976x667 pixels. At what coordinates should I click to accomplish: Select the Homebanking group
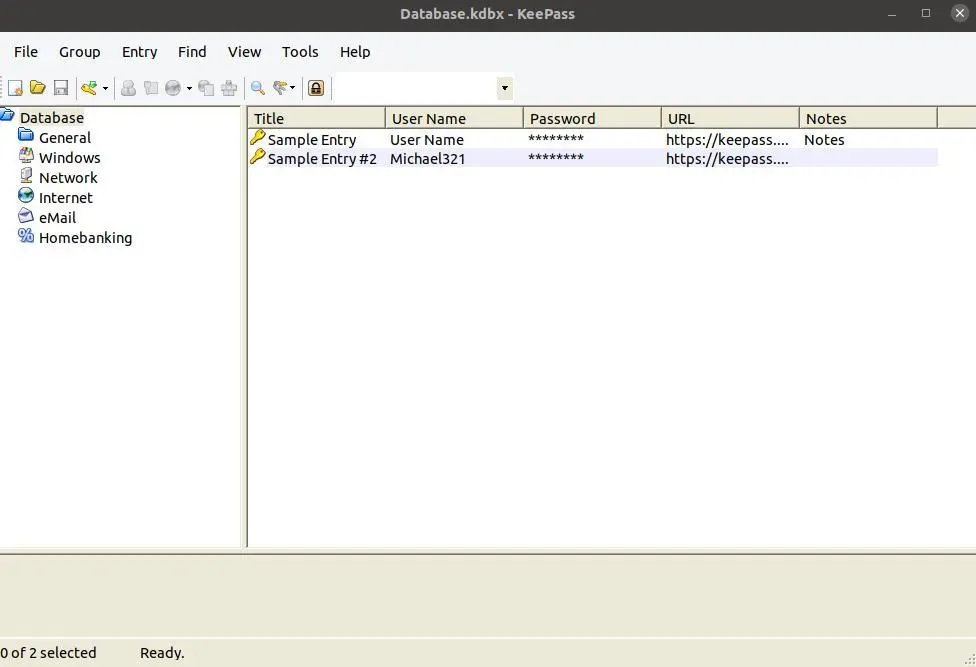pos(85,237)
